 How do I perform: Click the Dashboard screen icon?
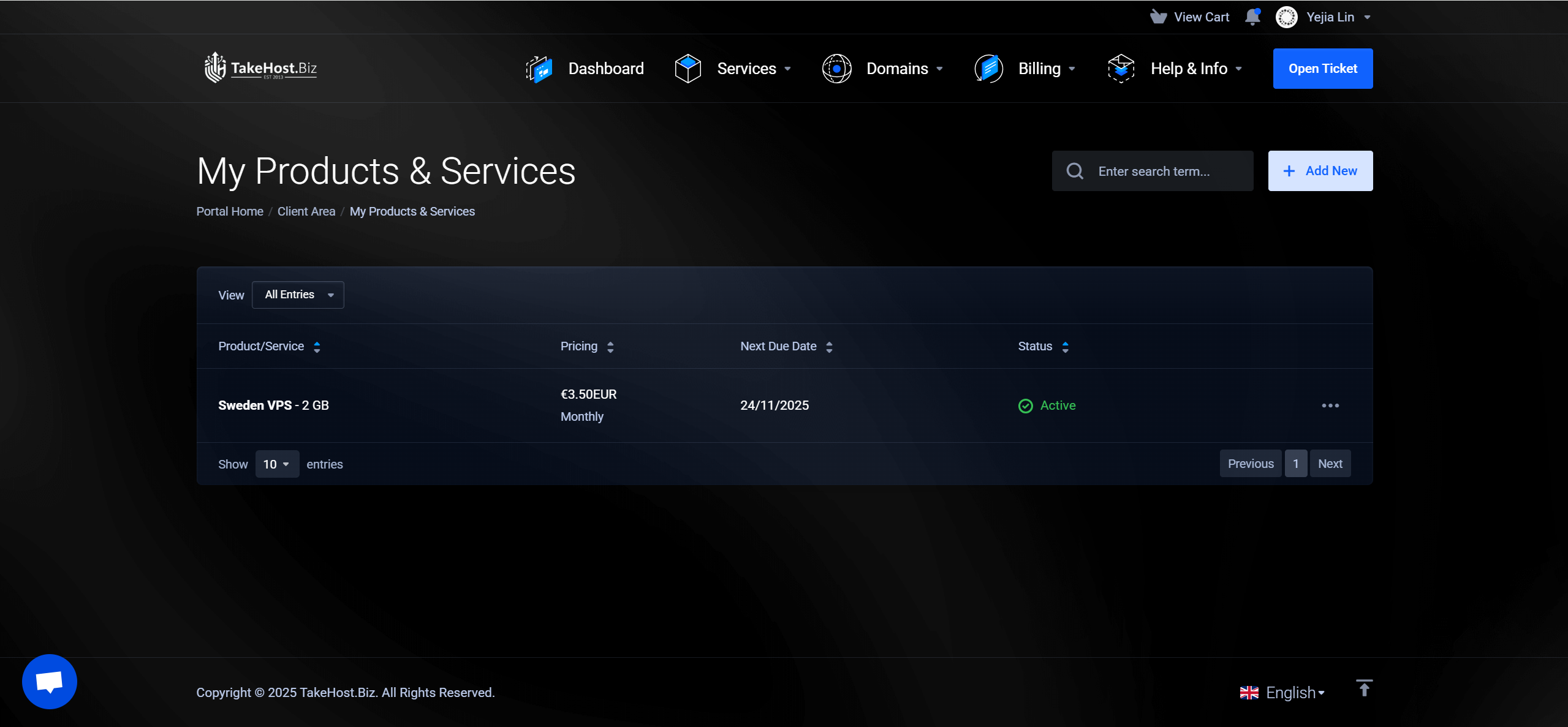[539, 69]
